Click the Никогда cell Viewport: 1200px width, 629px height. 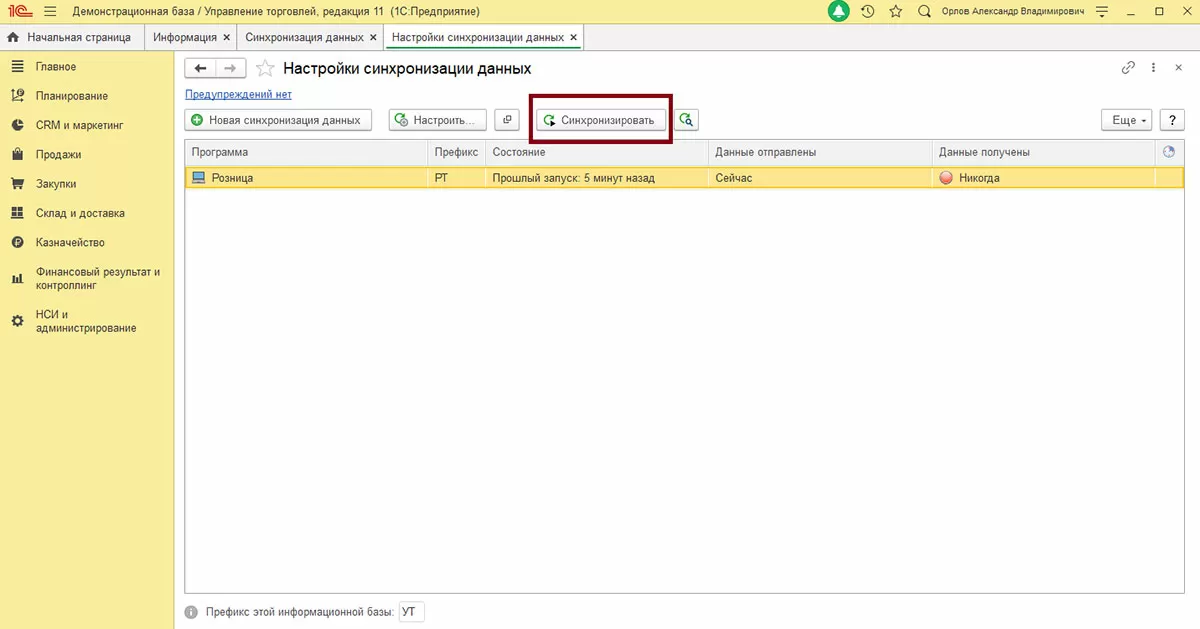pos(1044,178)
